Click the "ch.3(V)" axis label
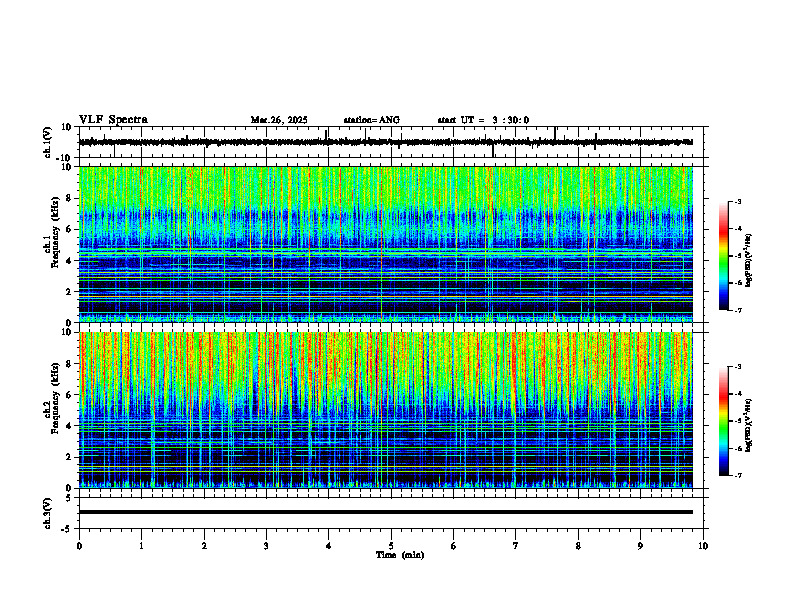Image resolution: width=792 pixels, height=612 pixels. click(48, 513)
